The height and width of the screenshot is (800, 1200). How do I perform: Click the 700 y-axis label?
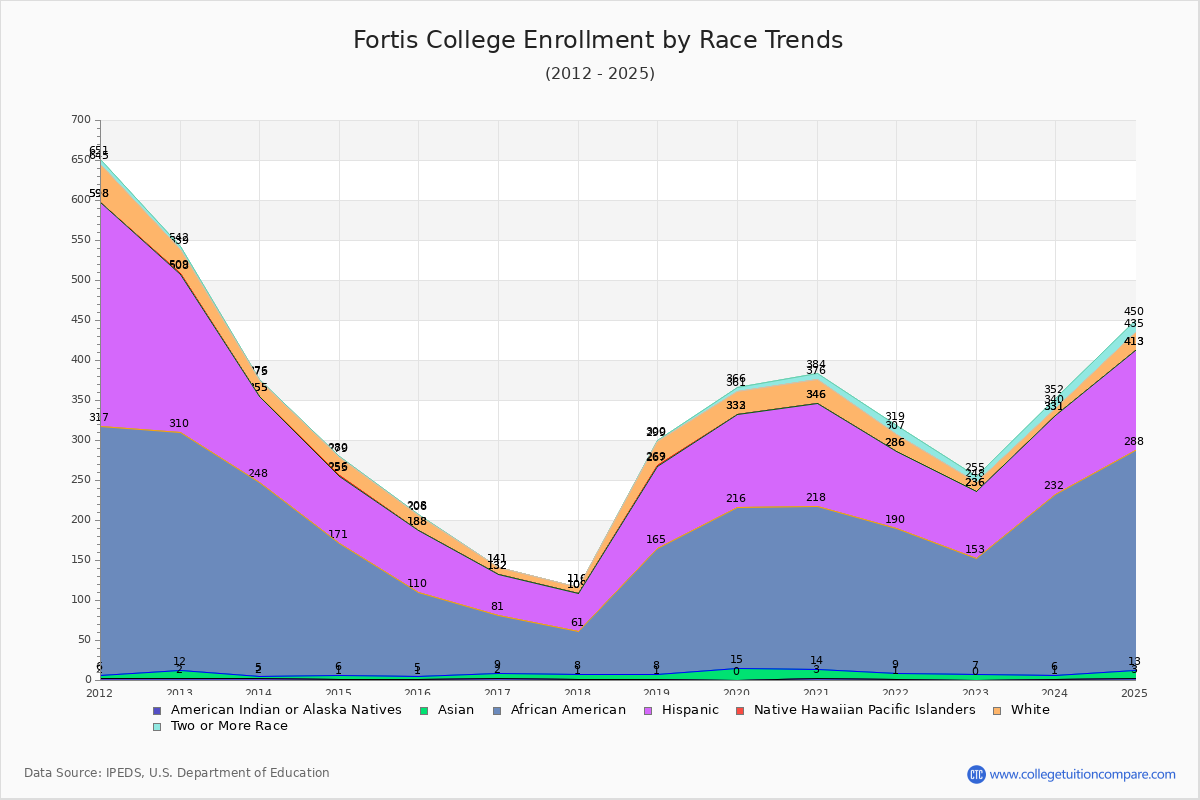tap(81, 120)
